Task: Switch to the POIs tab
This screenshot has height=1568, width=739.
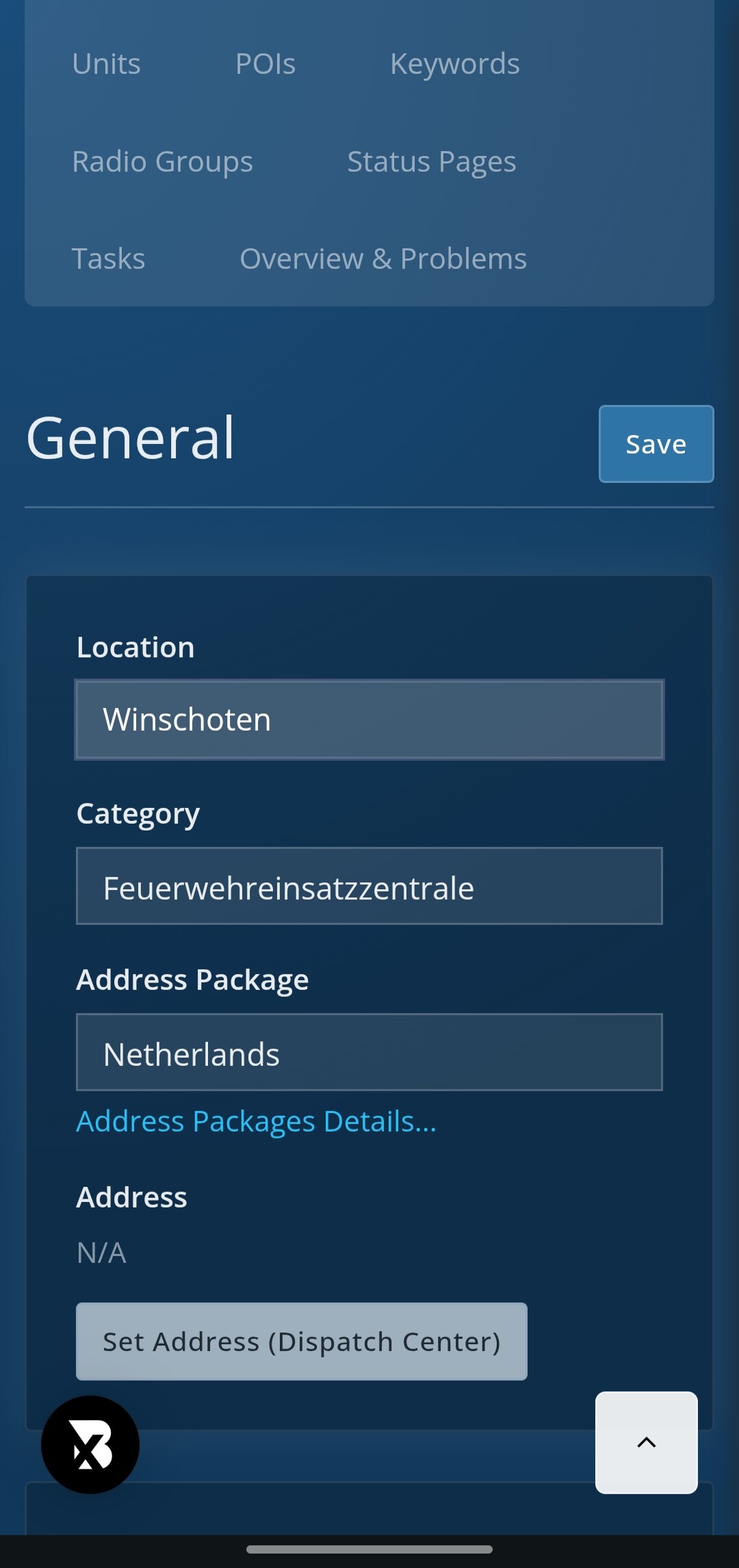Action: point(265,64)
